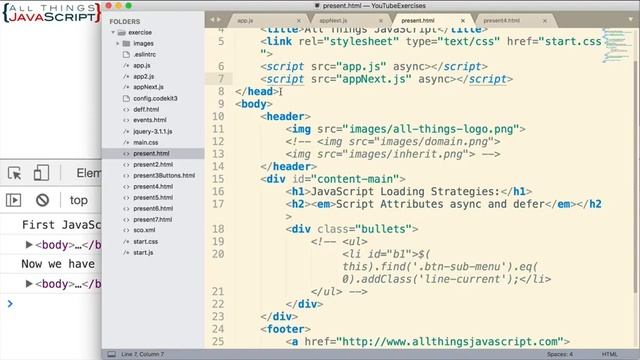The width and height of the screenshot is (640, 360).
Task: Open start.css in the sidebar
Action: point(145,242)
